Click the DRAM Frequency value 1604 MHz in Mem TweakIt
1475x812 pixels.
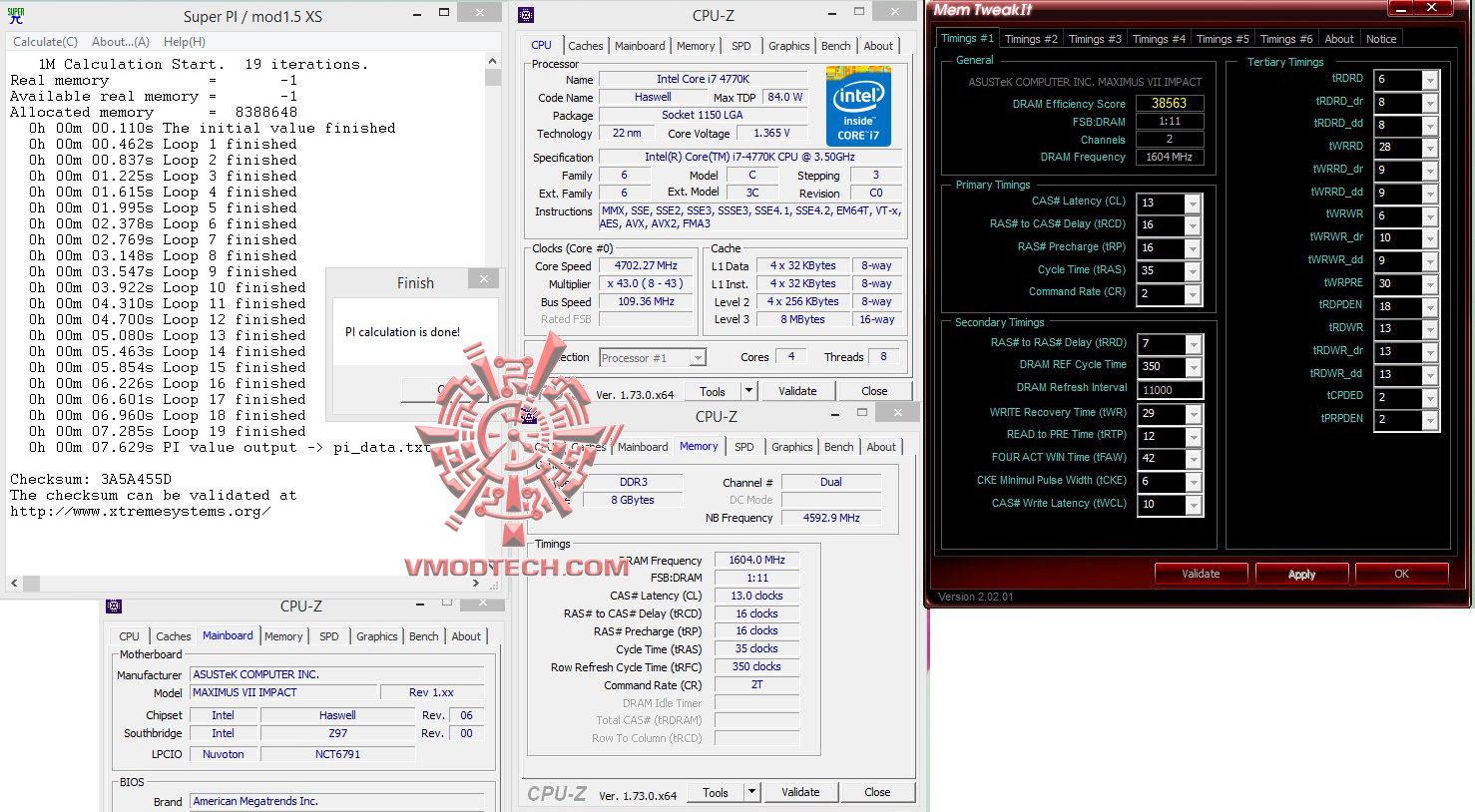point(1170,157)
